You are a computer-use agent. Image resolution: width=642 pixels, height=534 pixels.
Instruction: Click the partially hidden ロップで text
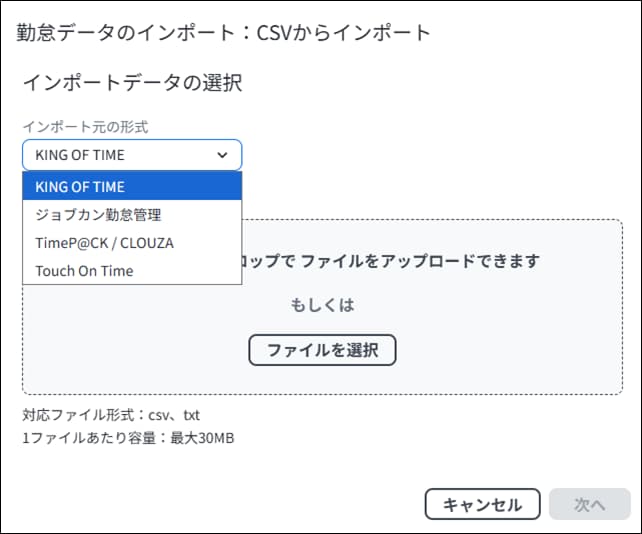pyautogui.click(x=268, y=261)
